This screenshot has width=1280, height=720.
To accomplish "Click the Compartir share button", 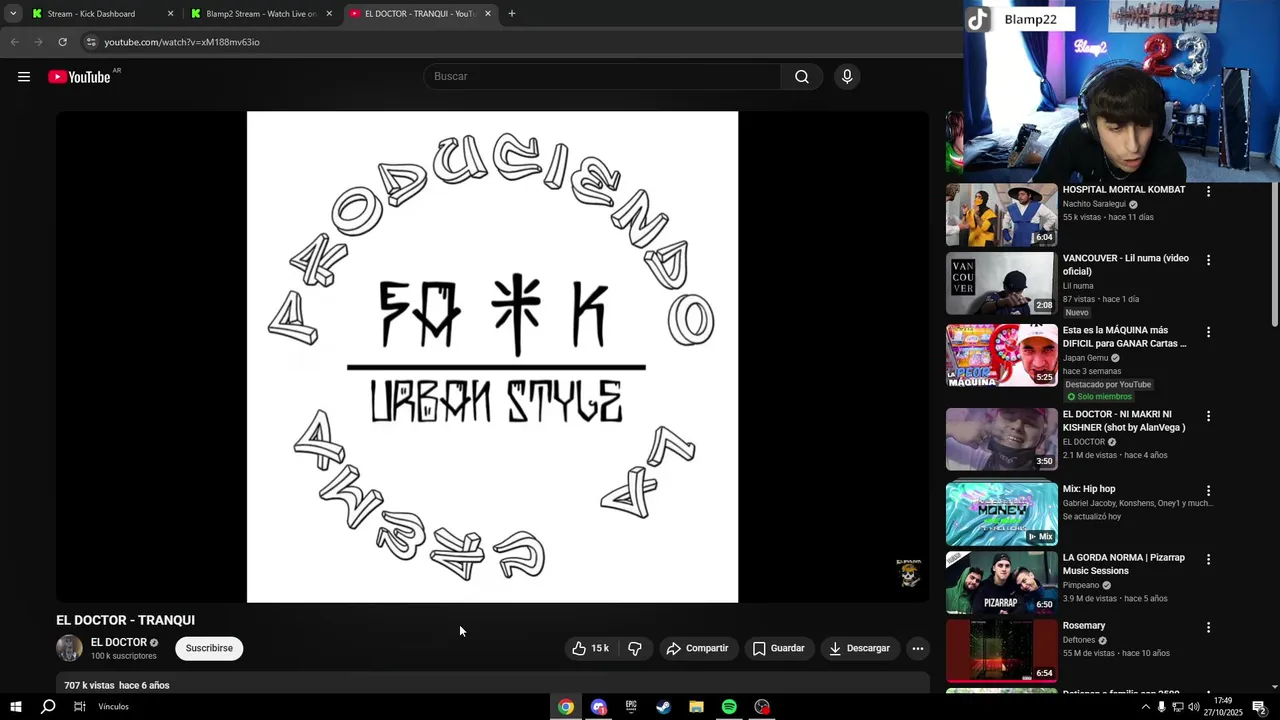I will coord(697,648).
